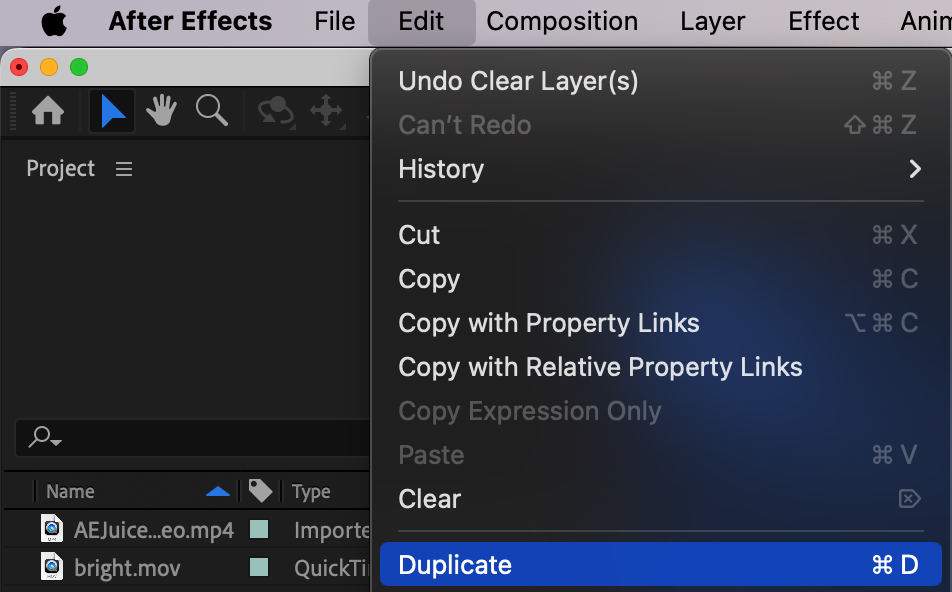Choose the Zoom magnifier tool
This screenshot has width=952, height=592.
coord(211,111)
